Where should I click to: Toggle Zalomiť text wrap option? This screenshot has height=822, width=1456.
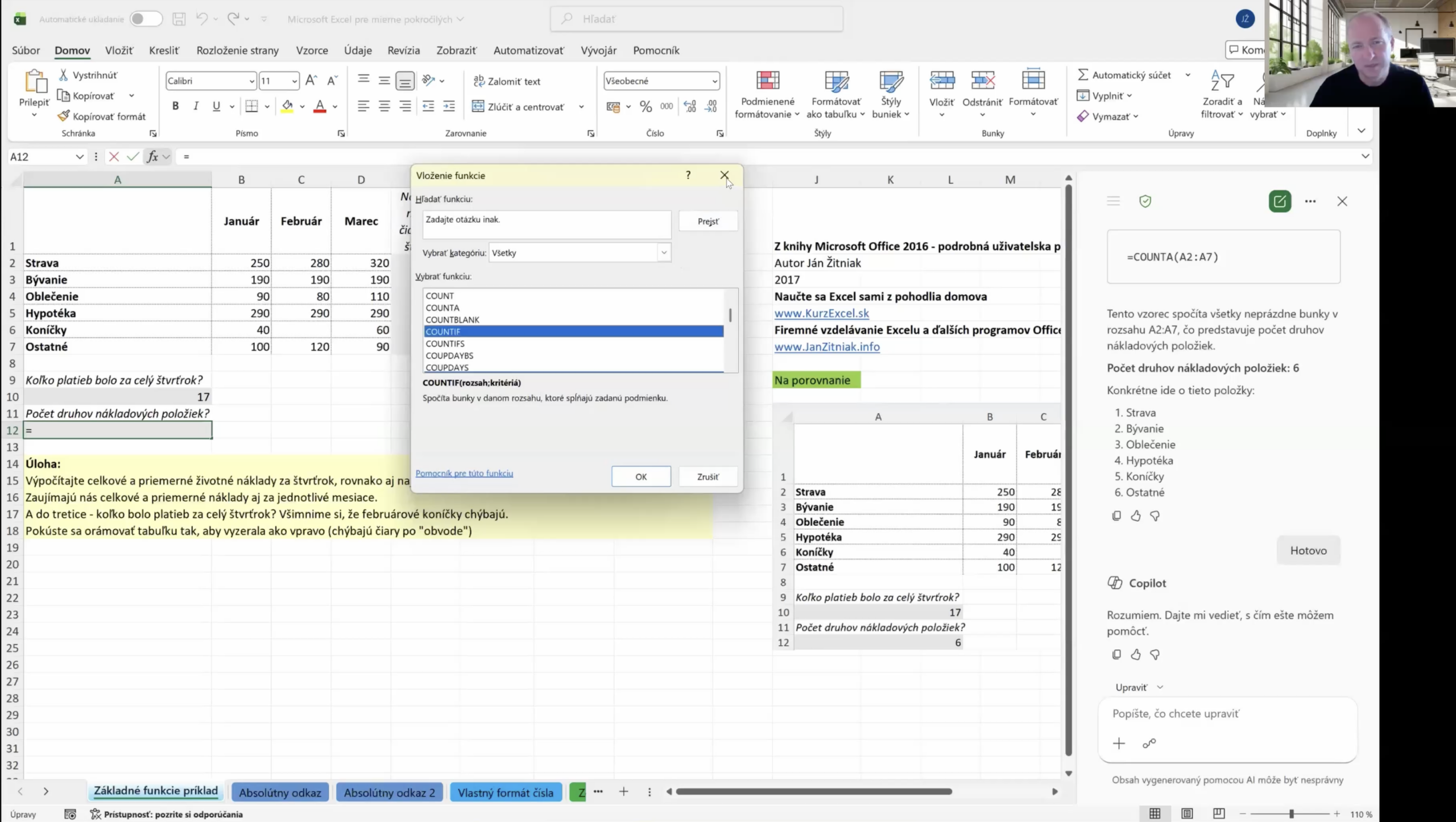[x=507, y=81]
